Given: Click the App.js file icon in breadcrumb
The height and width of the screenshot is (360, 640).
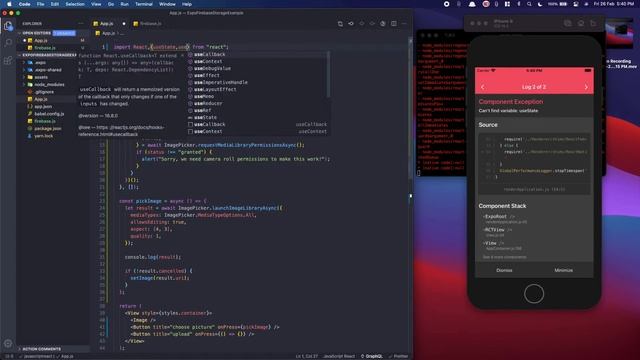Looking at the screenshot, I should tap(98, 33).
